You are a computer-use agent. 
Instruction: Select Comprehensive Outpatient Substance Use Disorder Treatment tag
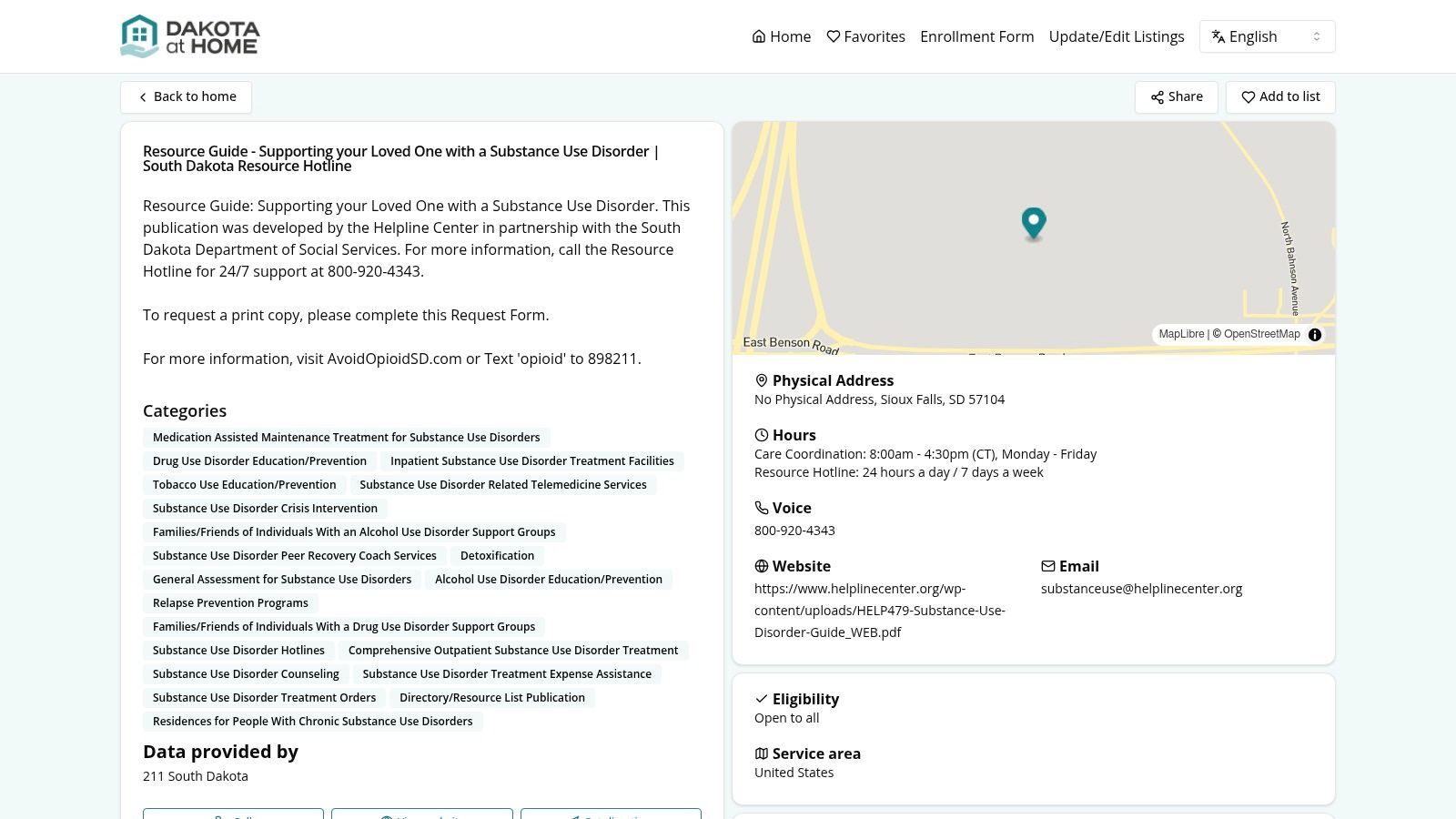513,651
